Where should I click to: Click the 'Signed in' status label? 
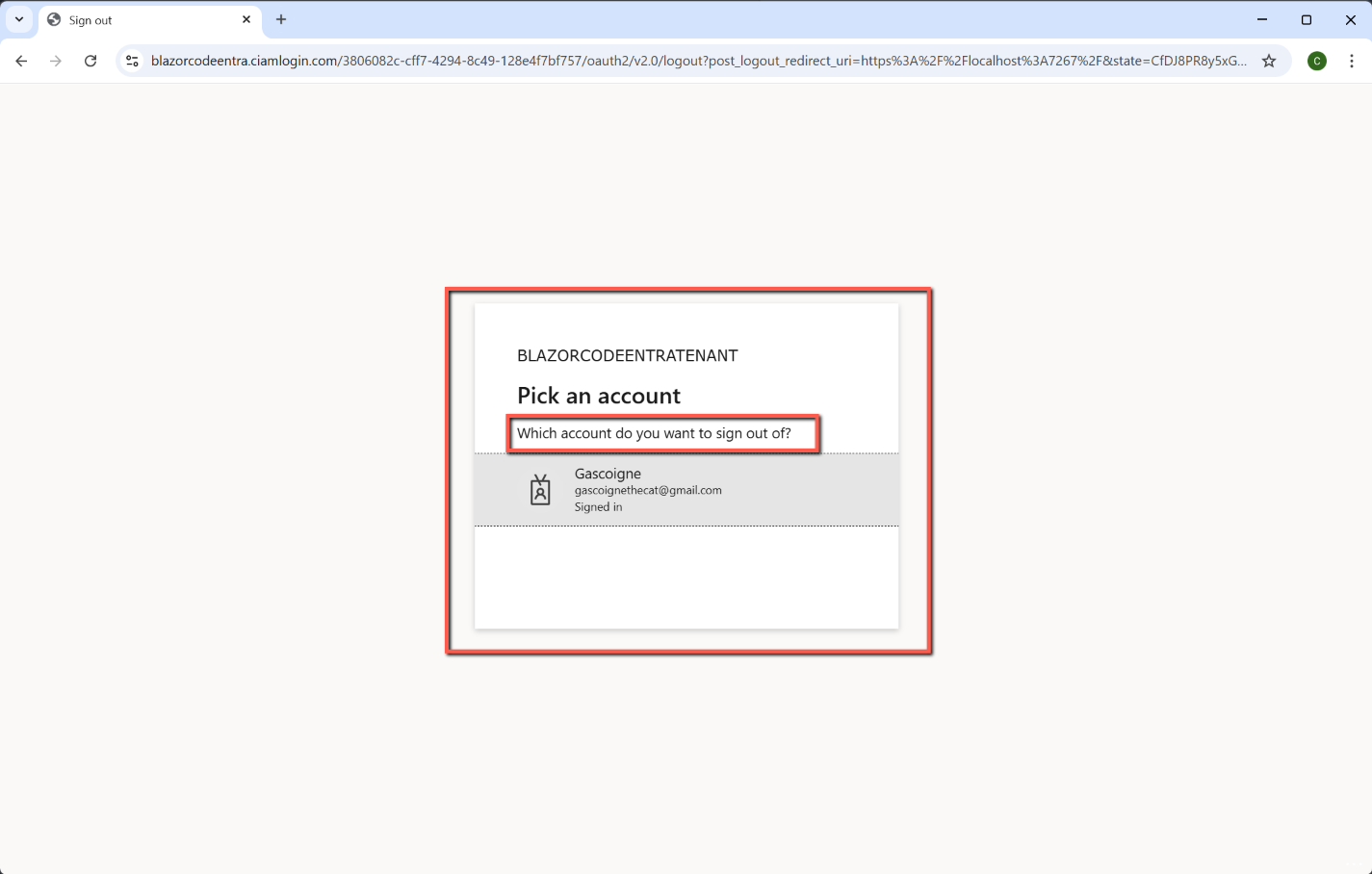point(598,507)
